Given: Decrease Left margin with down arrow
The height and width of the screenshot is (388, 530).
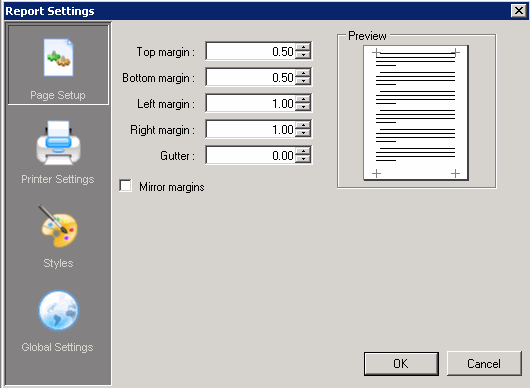Looking at the screenshot, I should tap(303, 107).
